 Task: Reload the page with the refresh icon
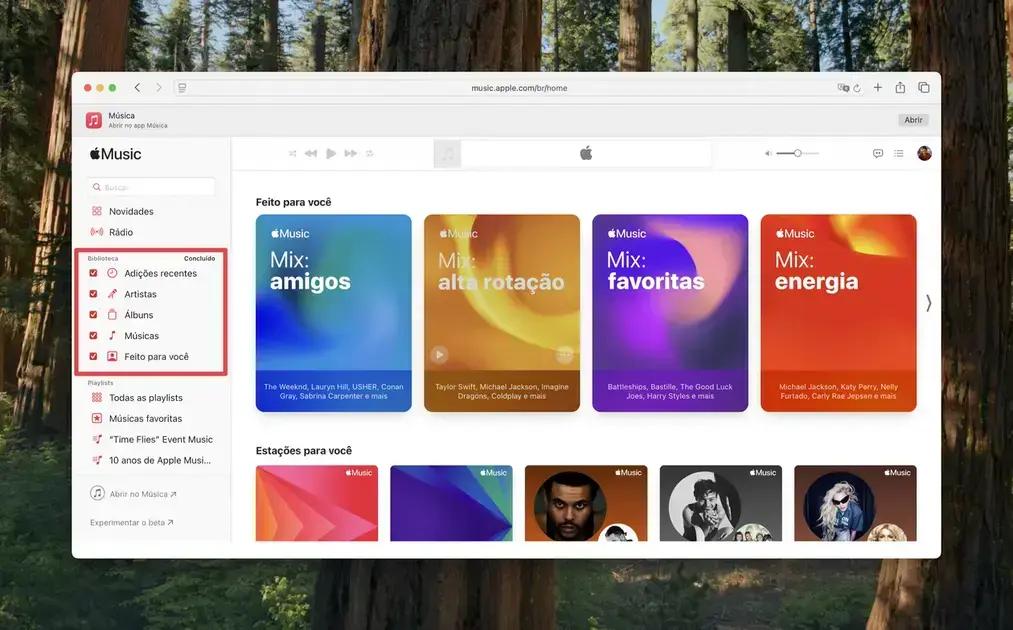click(x=857, y=89)
